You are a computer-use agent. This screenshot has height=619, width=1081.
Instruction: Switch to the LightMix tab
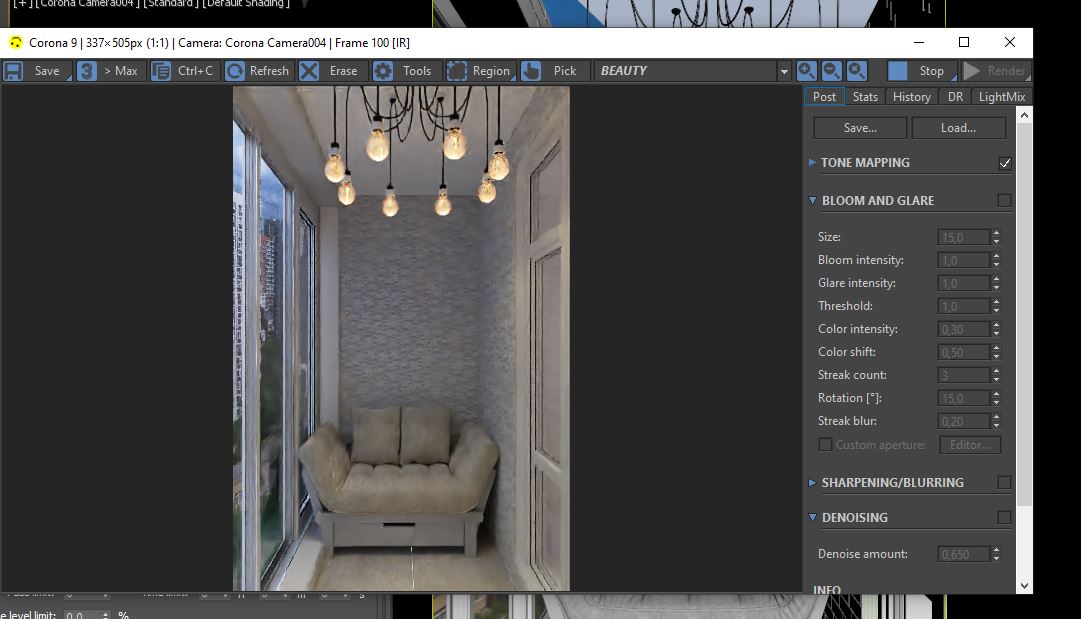[1002, 97]
